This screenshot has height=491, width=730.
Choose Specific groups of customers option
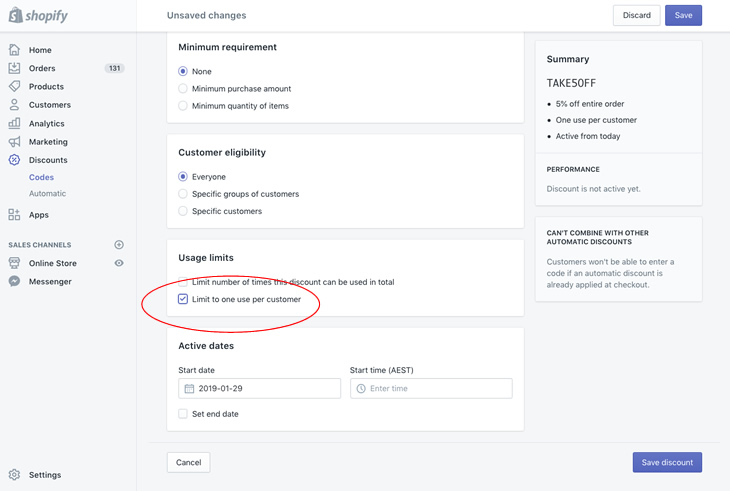183,194
